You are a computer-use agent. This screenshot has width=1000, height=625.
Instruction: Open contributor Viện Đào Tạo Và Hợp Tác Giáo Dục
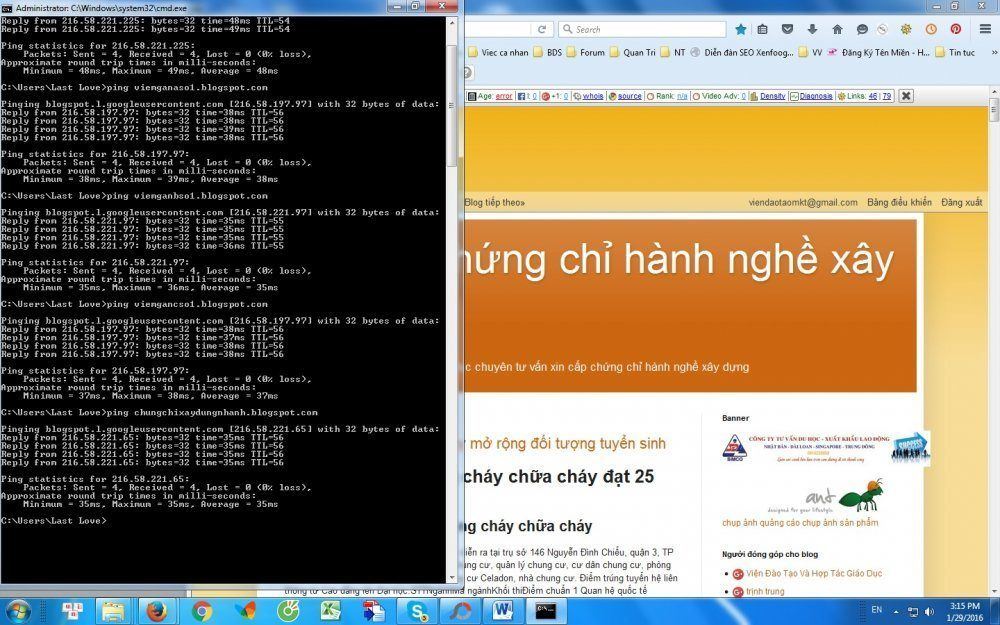814,573
